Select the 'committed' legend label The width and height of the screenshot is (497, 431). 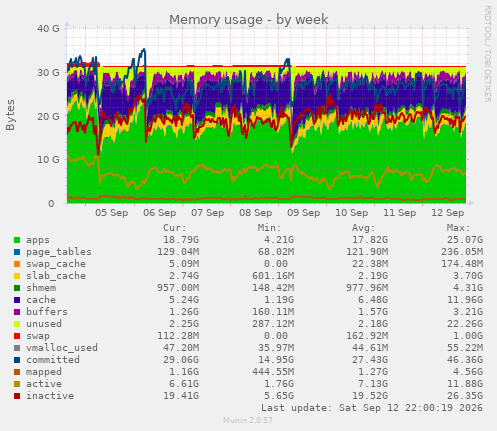(53, 360)
